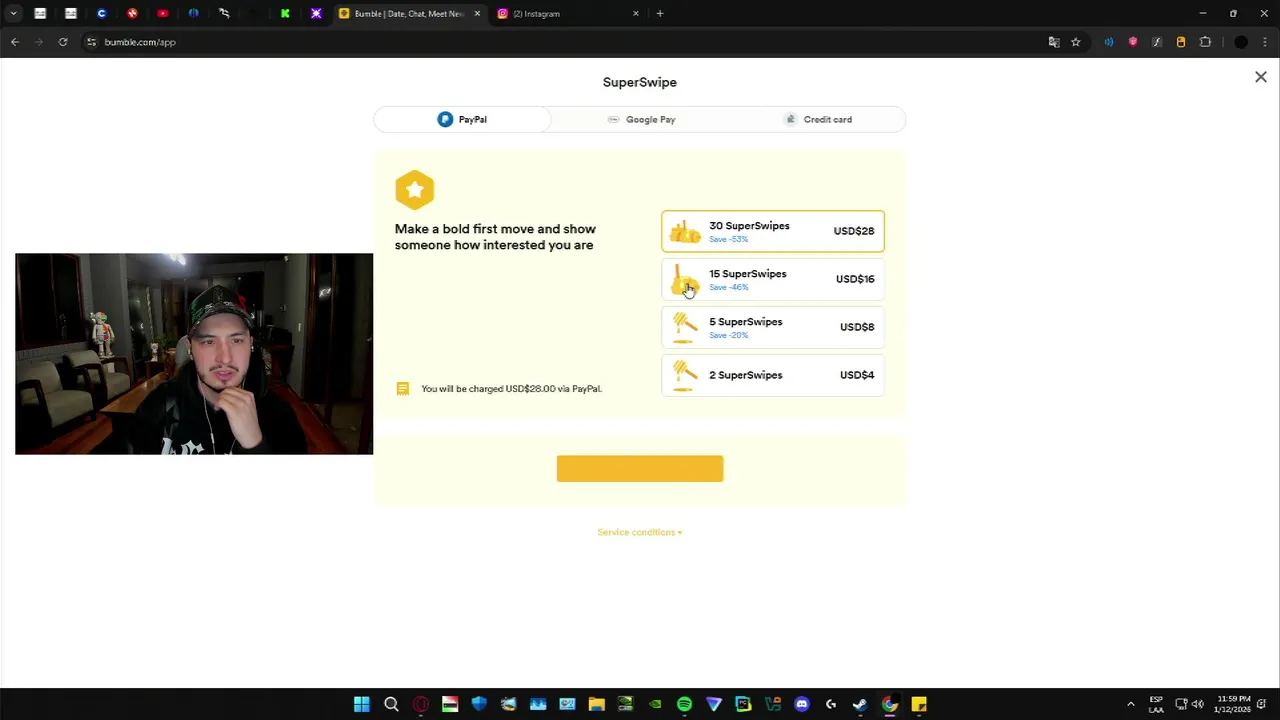Open the Chrome extensions puzzle menu
This screenshot has height=720, width=1280.
pos(1205,42)
